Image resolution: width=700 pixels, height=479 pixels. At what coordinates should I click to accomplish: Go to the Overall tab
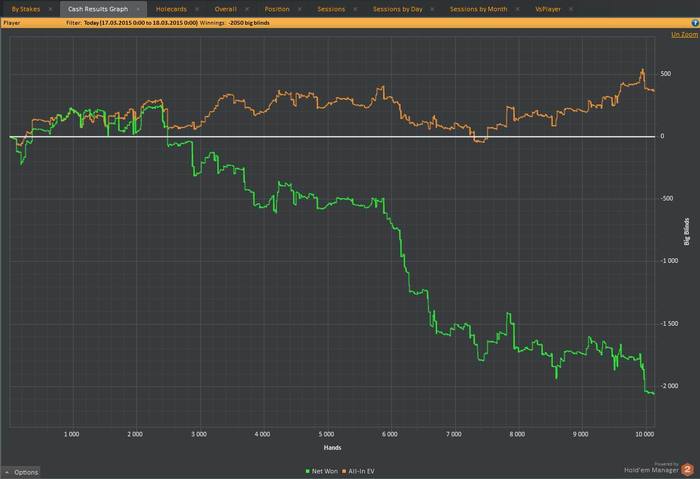(225, 9)
